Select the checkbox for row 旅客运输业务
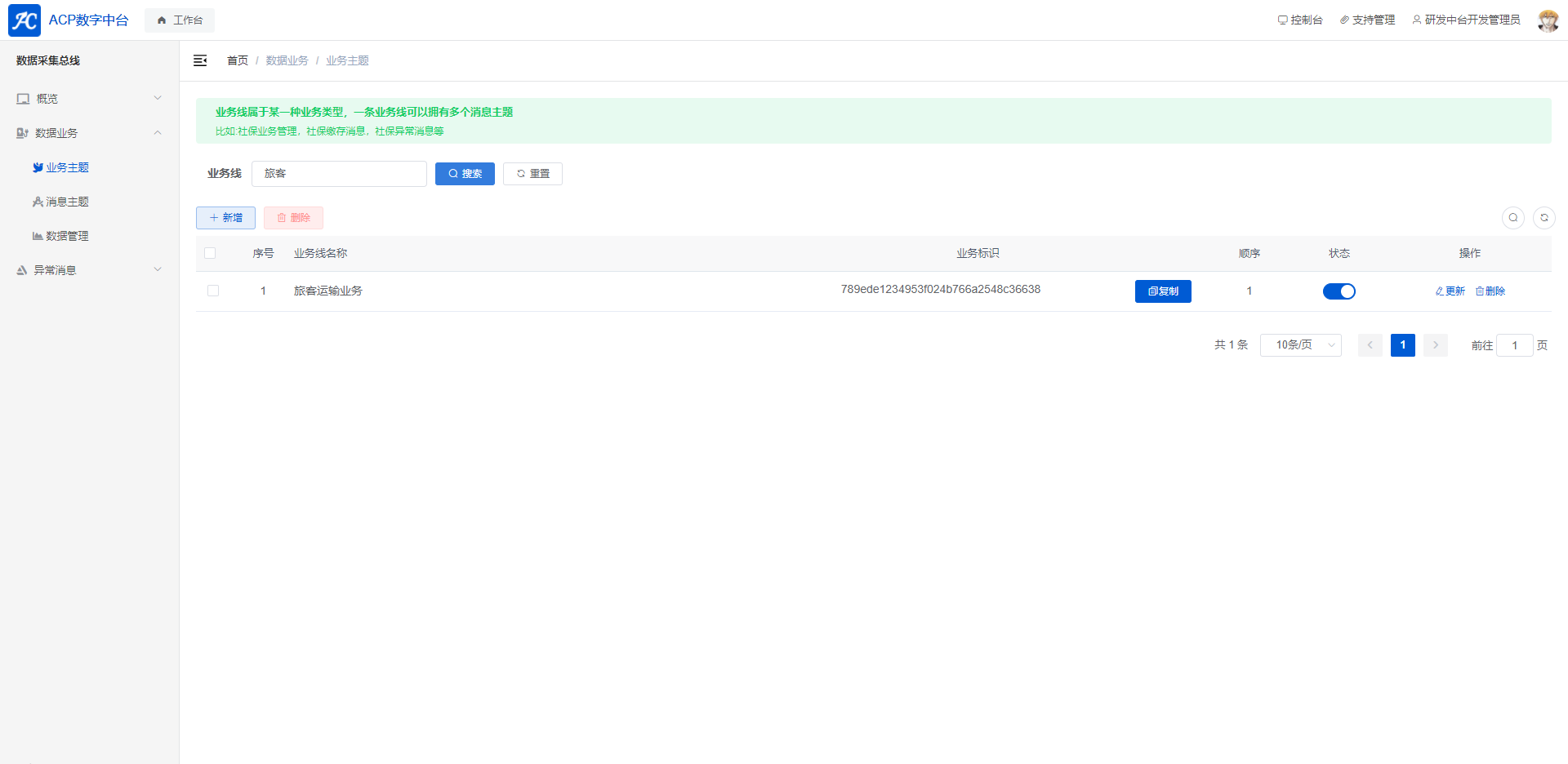 (x=213, y=291)
